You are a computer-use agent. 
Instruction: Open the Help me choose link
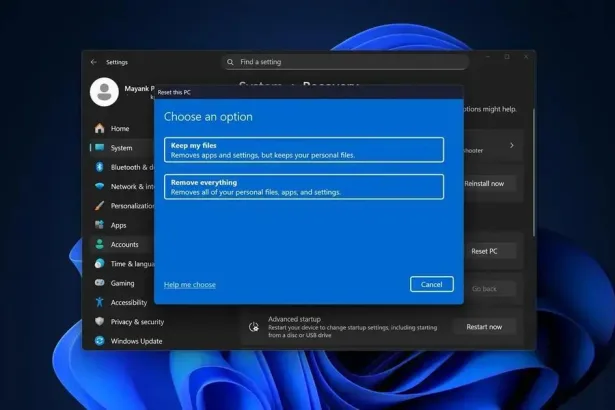point(190,285)
